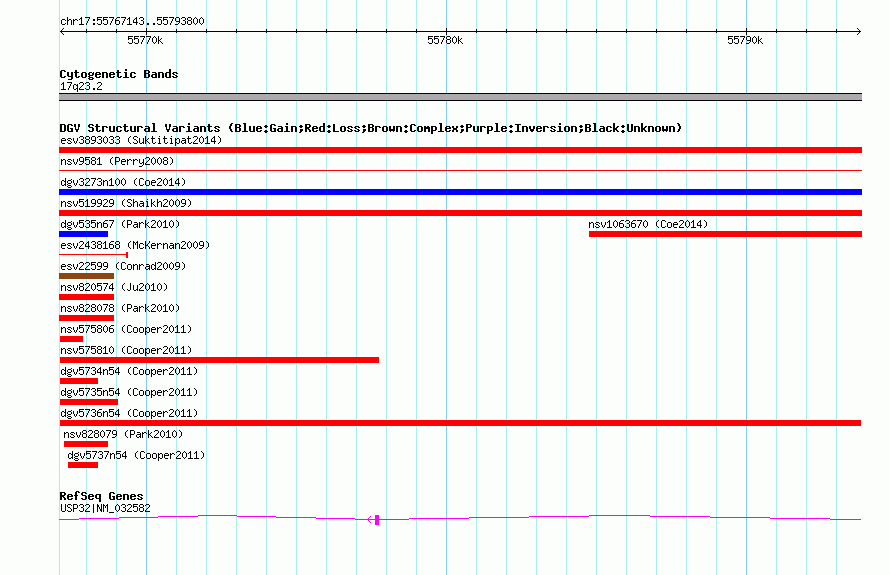Open the nsv1063670 (Coe2014) label
The width and height of the screenshot is (890, 575).
coord(648,224)
